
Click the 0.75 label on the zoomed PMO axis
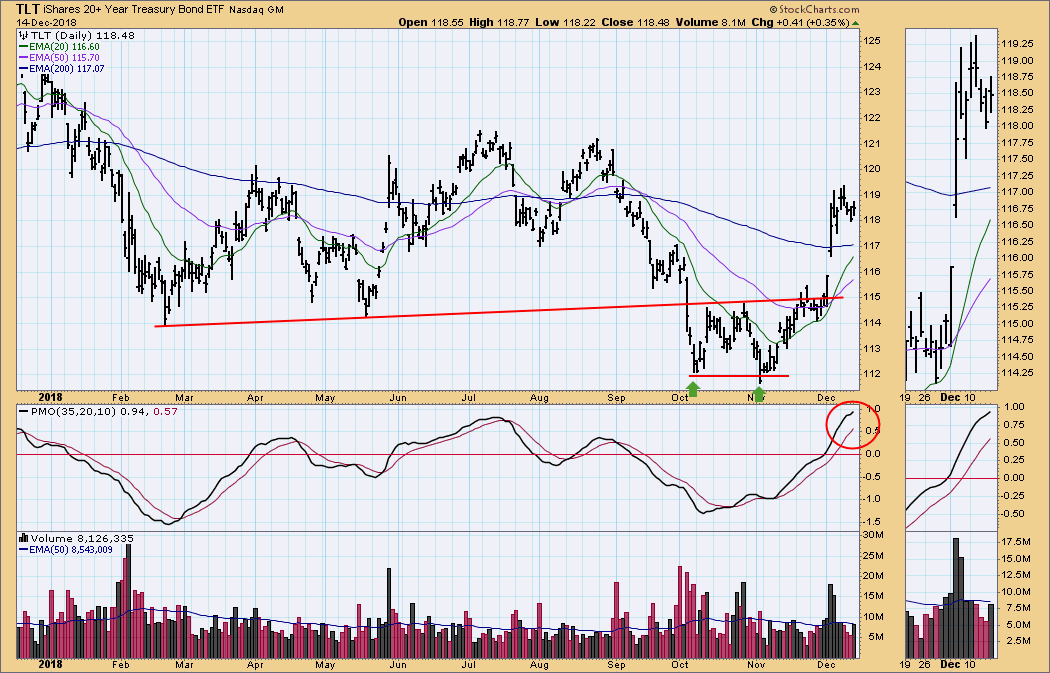(1014, 425)
